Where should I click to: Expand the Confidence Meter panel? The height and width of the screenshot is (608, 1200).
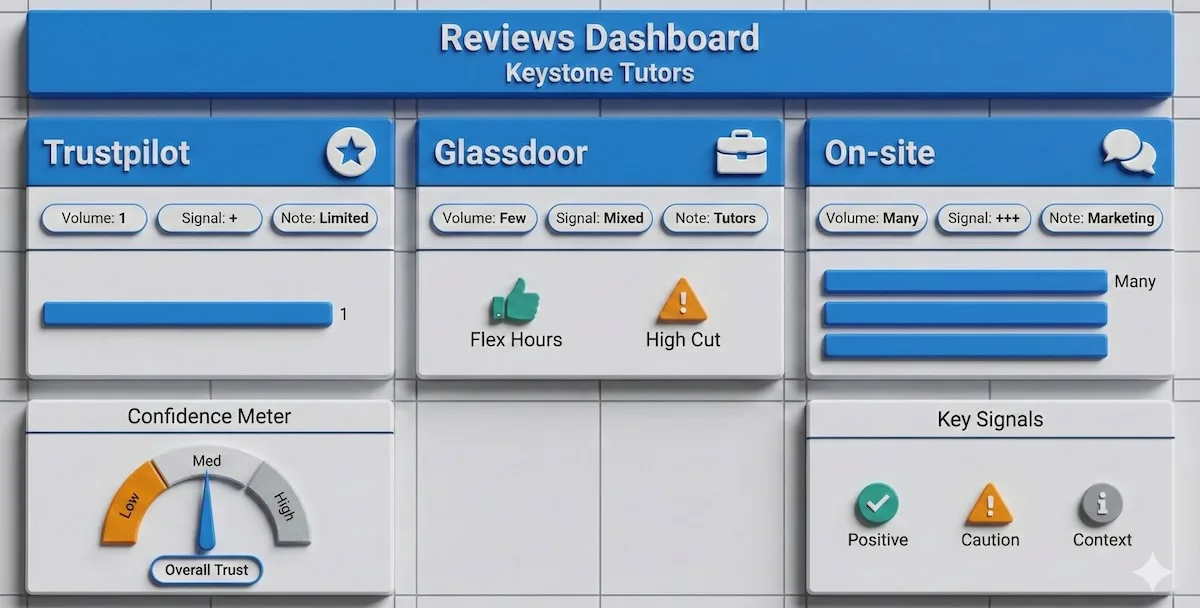tap(210, 417)
